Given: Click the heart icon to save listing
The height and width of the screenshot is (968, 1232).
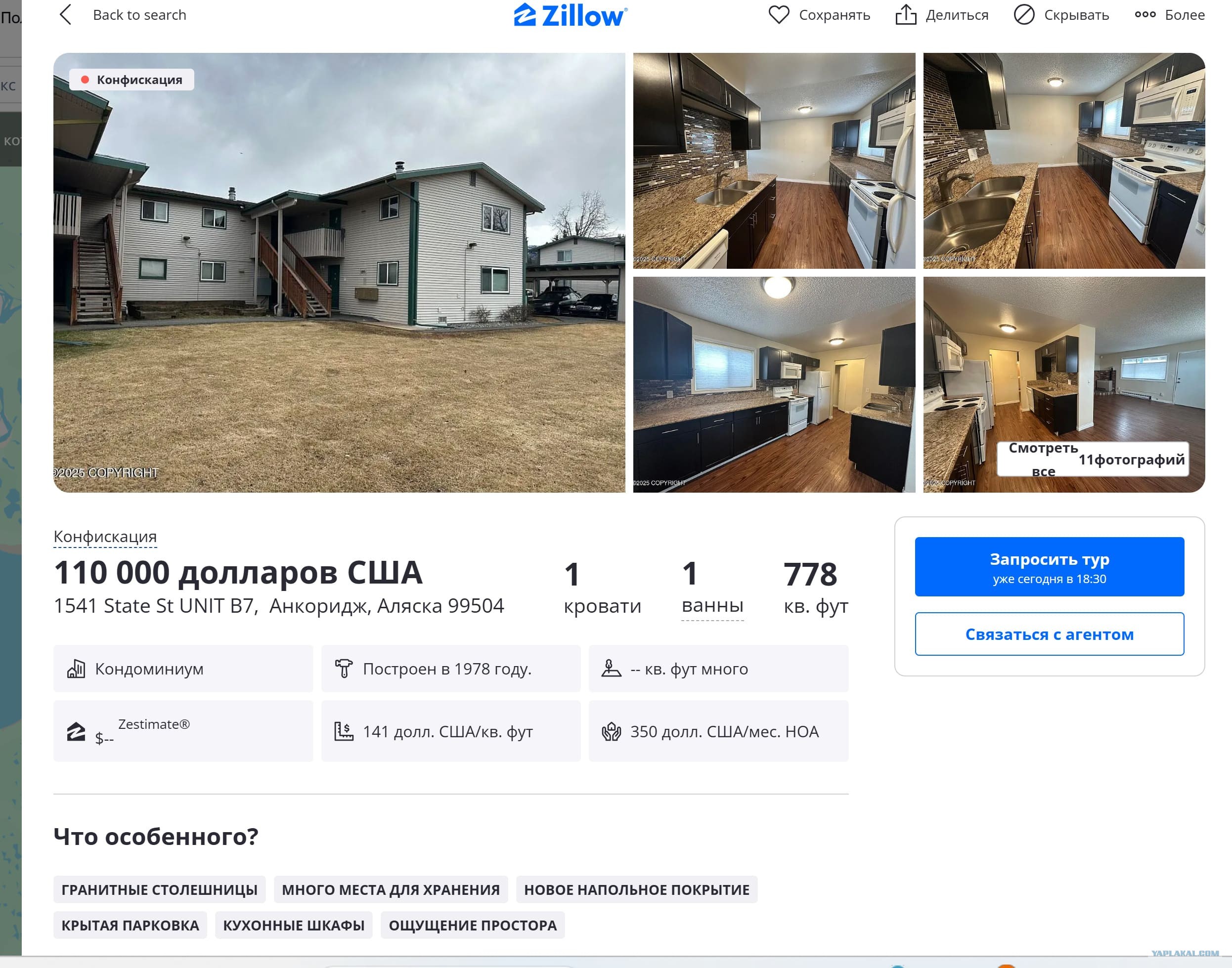Looking at the screenshot, I should (779, 15).
